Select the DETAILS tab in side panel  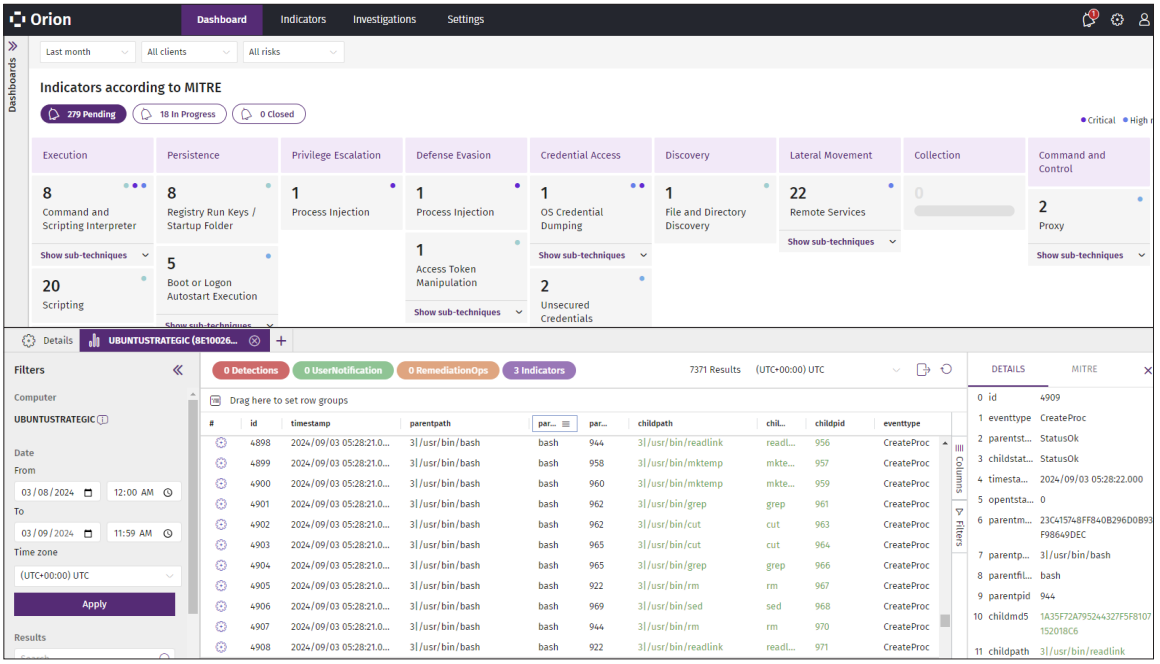pyautogui.click(x=1008, y=369)
